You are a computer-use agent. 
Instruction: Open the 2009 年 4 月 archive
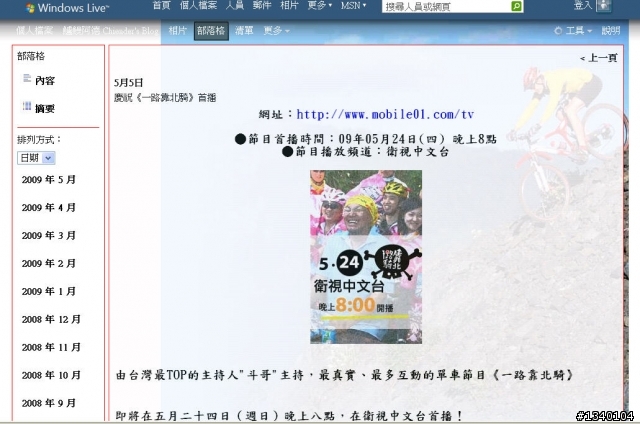coord(49,208)
